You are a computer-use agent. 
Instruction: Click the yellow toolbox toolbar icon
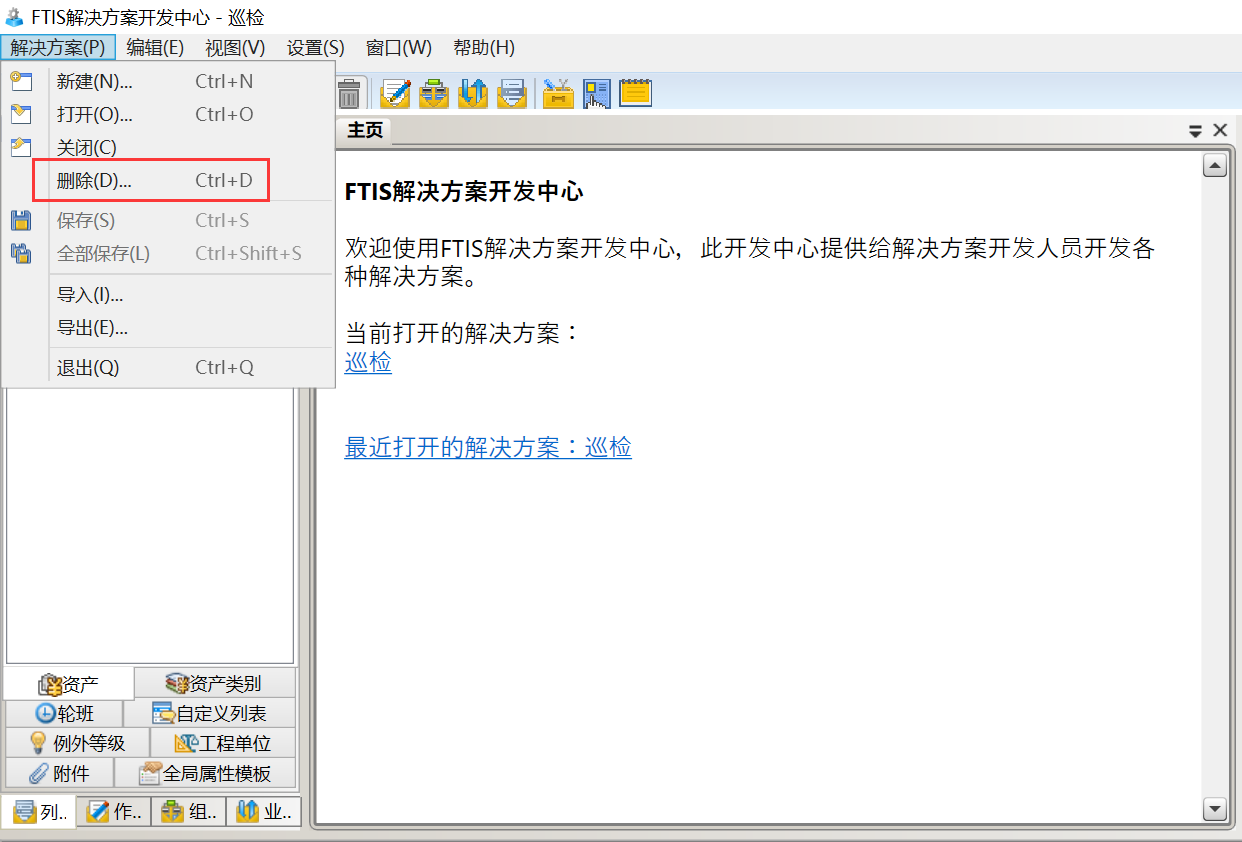pos(558,94)
